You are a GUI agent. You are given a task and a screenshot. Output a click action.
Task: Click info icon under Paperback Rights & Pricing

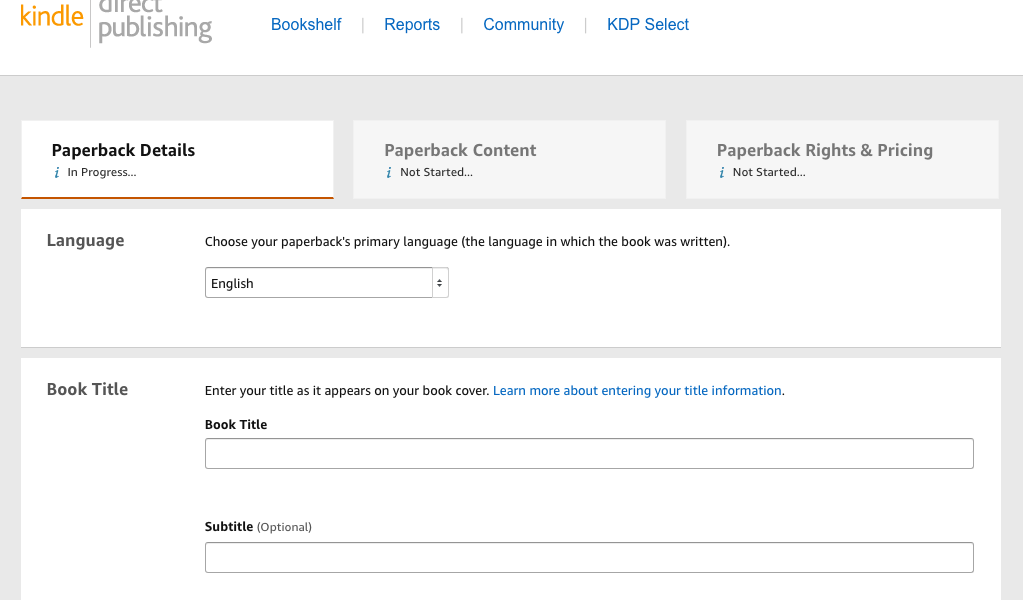722,173
